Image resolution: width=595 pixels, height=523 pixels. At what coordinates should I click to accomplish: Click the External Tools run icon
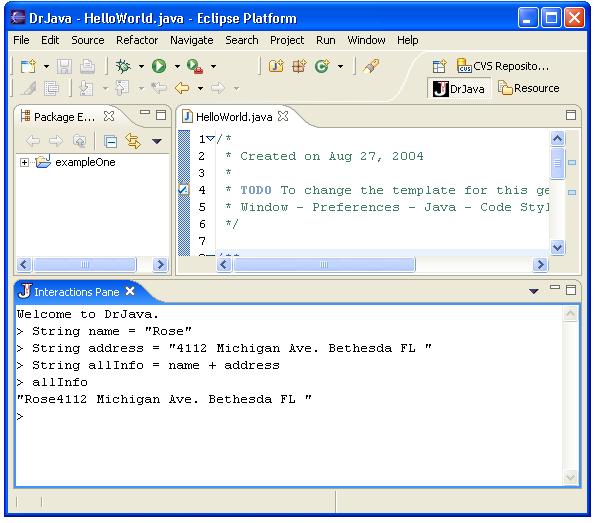195,66
